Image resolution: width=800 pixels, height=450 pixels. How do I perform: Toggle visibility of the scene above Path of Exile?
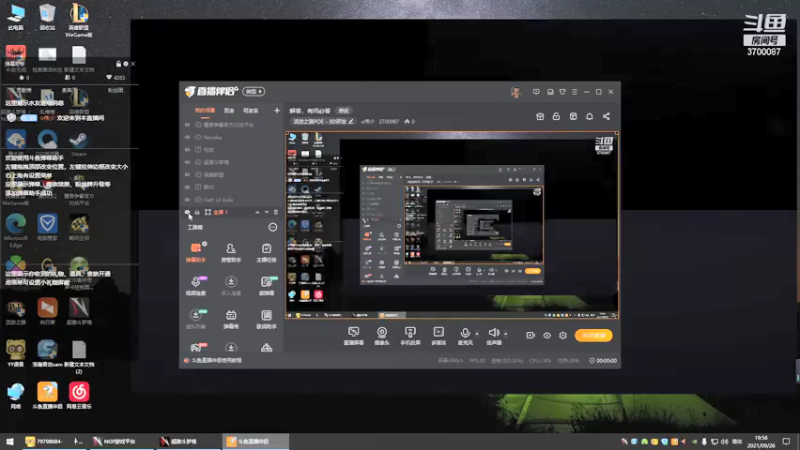pyautogui.click(x=187, y=187)
